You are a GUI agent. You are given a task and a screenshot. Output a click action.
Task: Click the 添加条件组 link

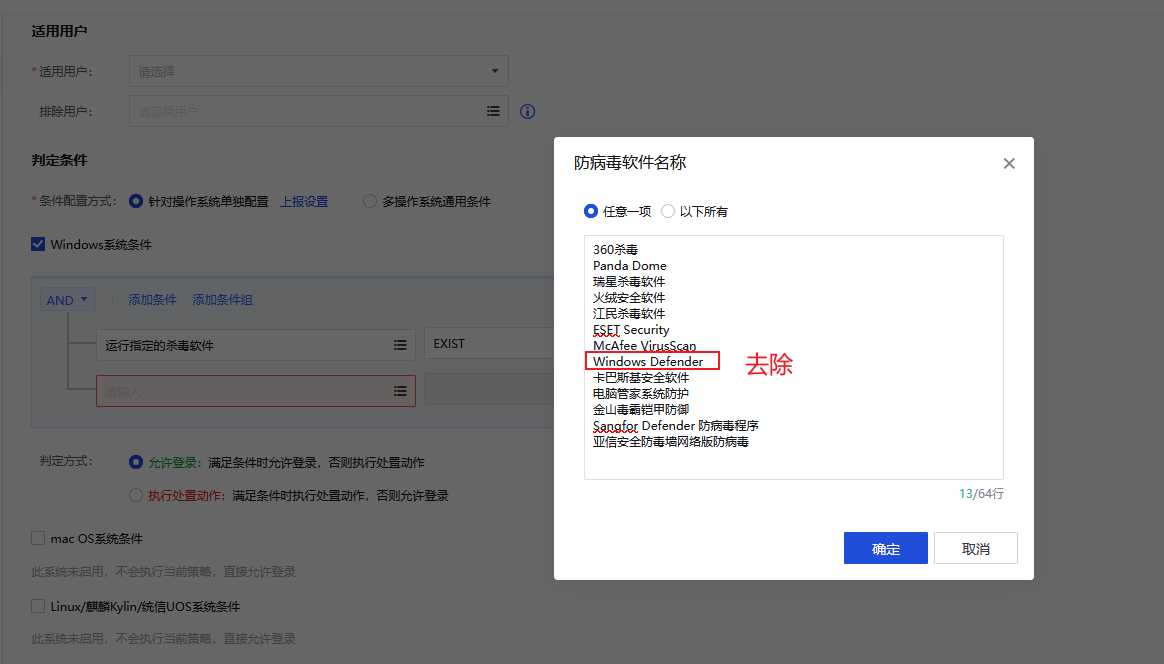click(x=222, y=300)
